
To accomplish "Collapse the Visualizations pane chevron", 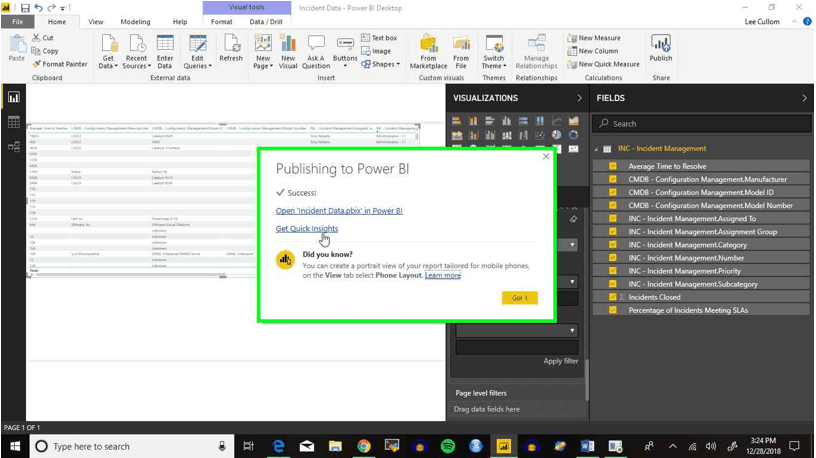I will click(x=579, y=98).
